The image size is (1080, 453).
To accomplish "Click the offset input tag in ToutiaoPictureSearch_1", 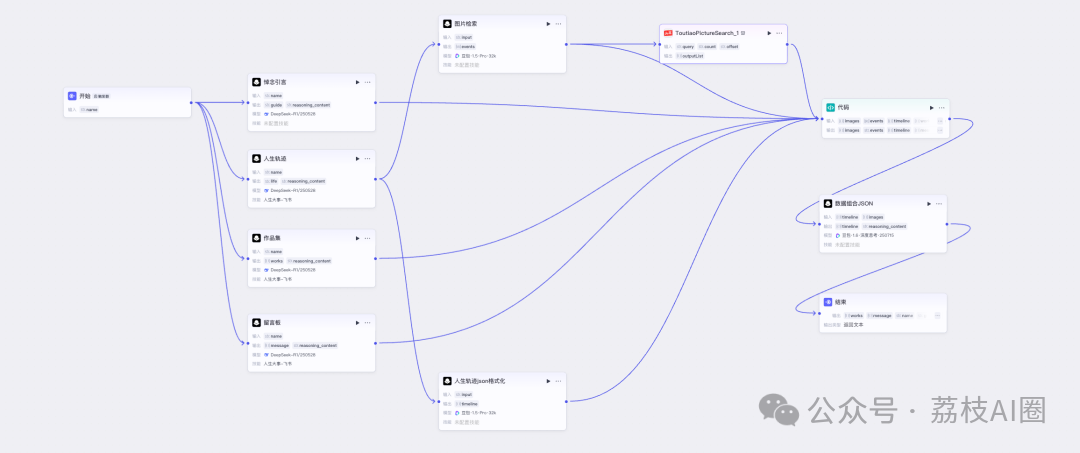I will (x=729, y=46).
